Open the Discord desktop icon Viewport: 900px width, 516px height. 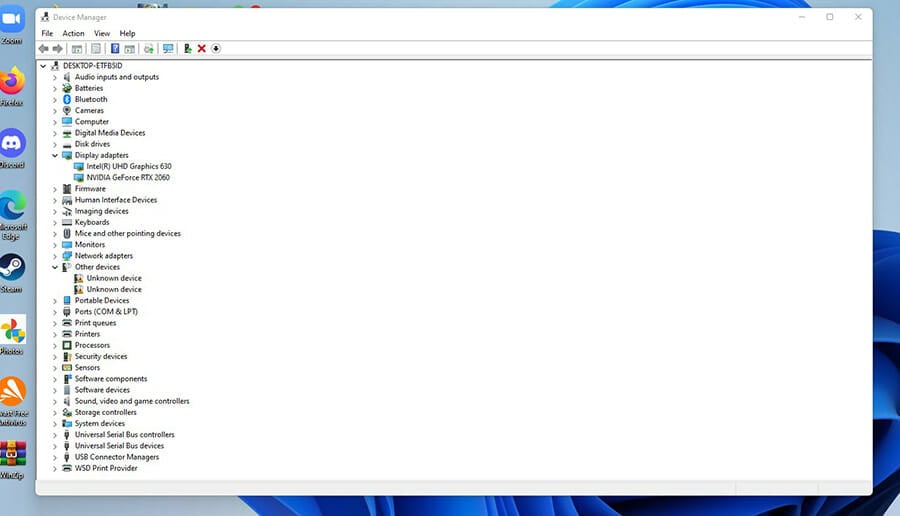click(12, 148)
